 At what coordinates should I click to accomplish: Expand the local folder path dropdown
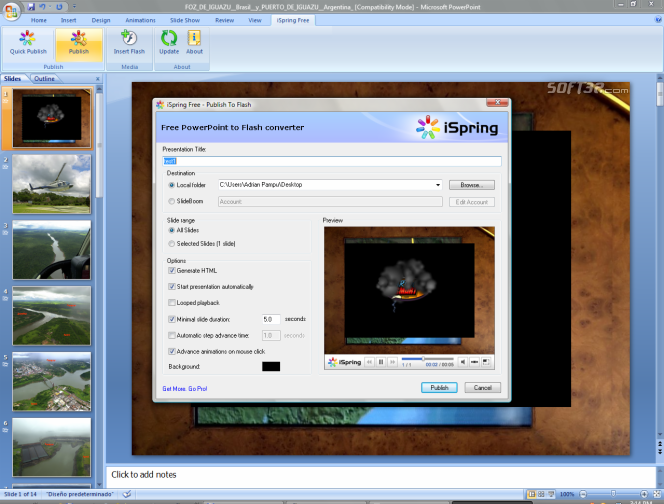click(x=438, y=185)
